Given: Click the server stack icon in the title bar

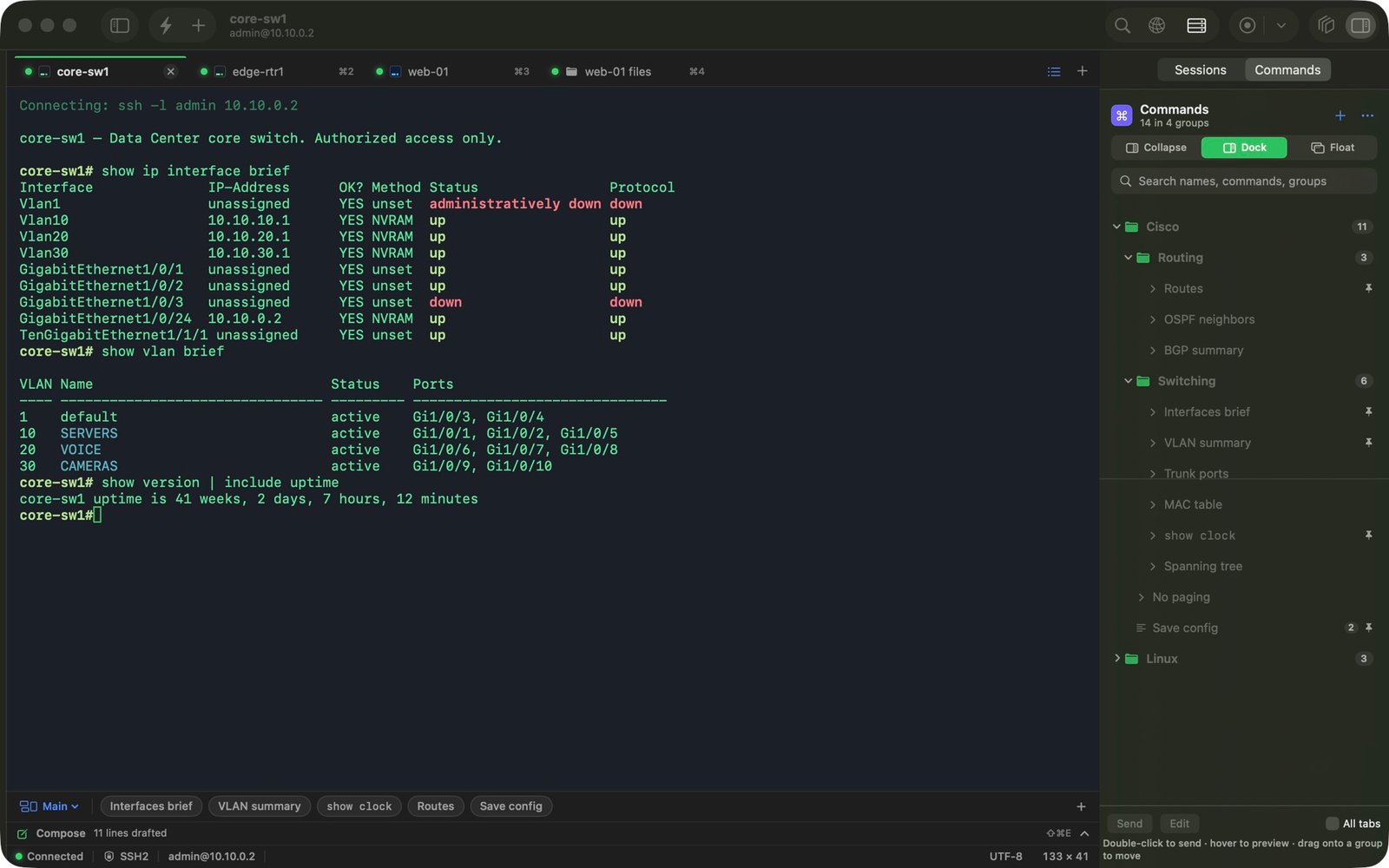Looking at the screenshot, I should pos(1196,25).
